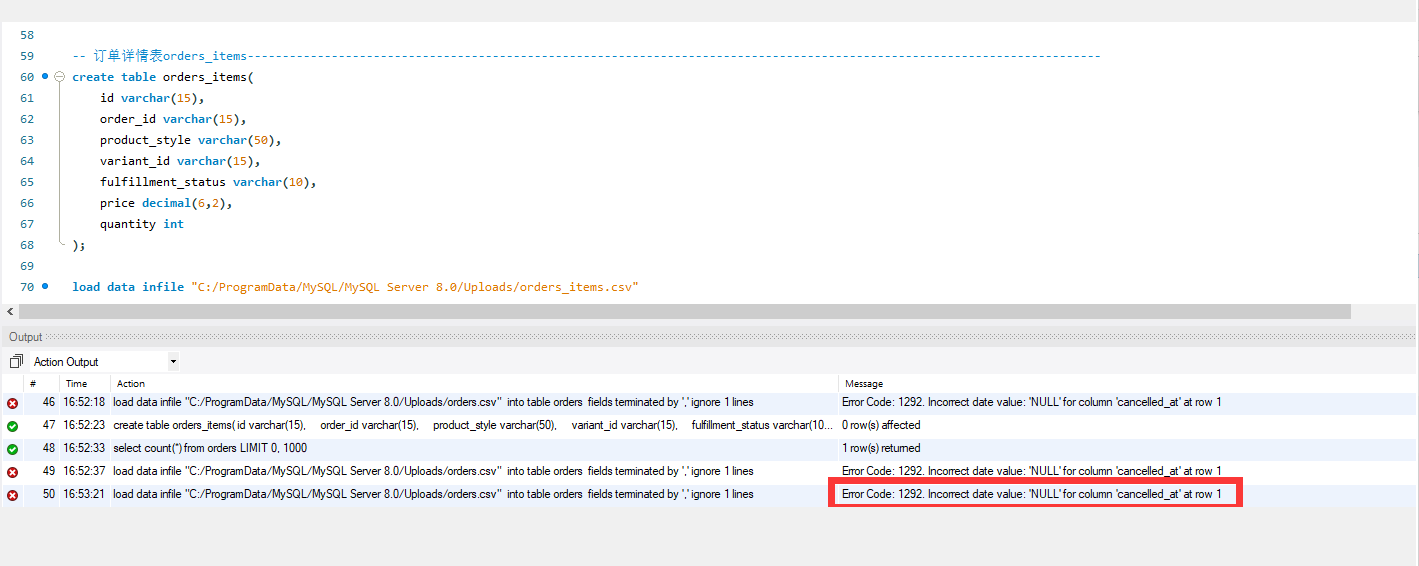Click 'create table orders_items(' code line

[163, 77]
